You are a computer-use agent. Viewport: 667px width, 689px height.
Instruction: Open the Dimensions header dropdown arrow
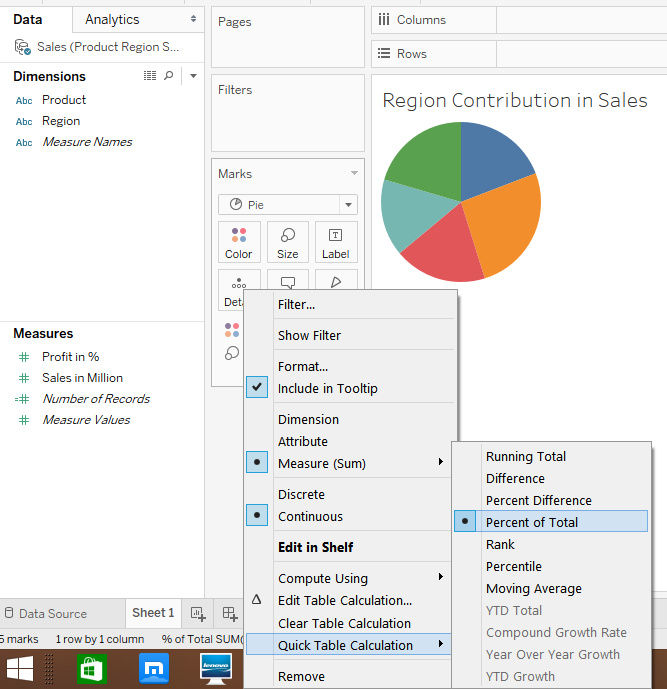point(193,76)
